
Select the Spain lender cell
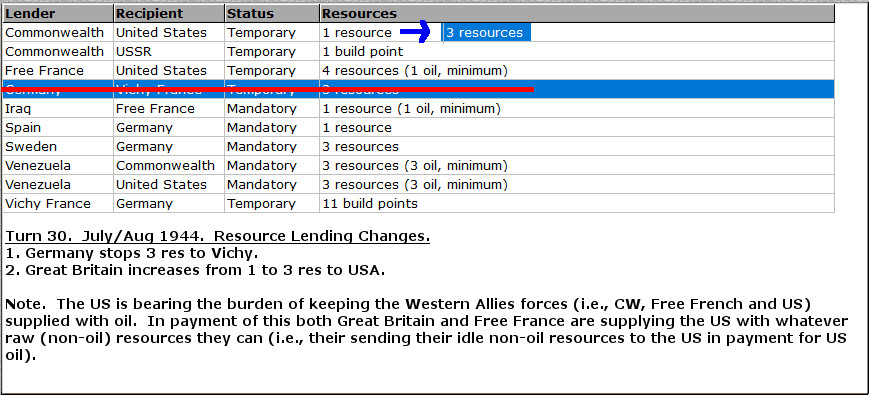58,127
